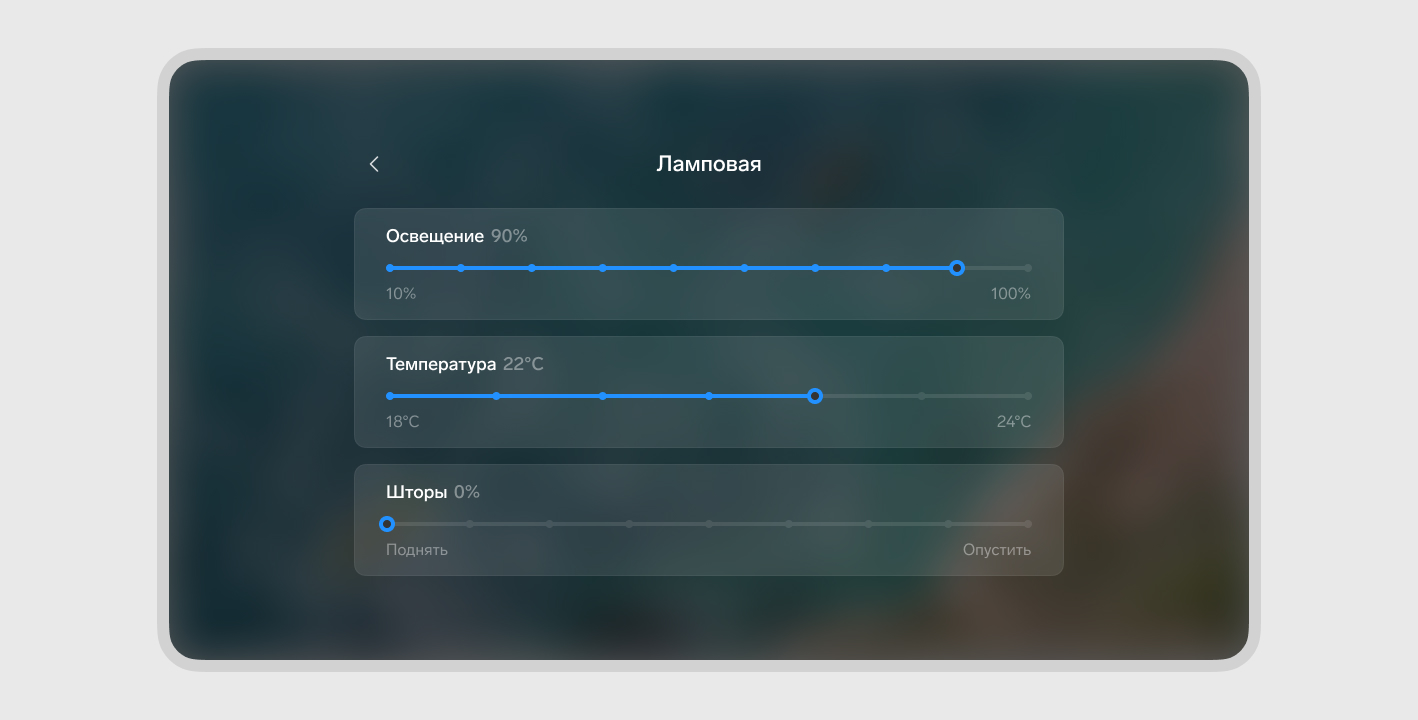Screen dimensions: 1418x720
Task: Click the Поднять label under Шторы
Action: pyautogui.click(x=417, y=550)
